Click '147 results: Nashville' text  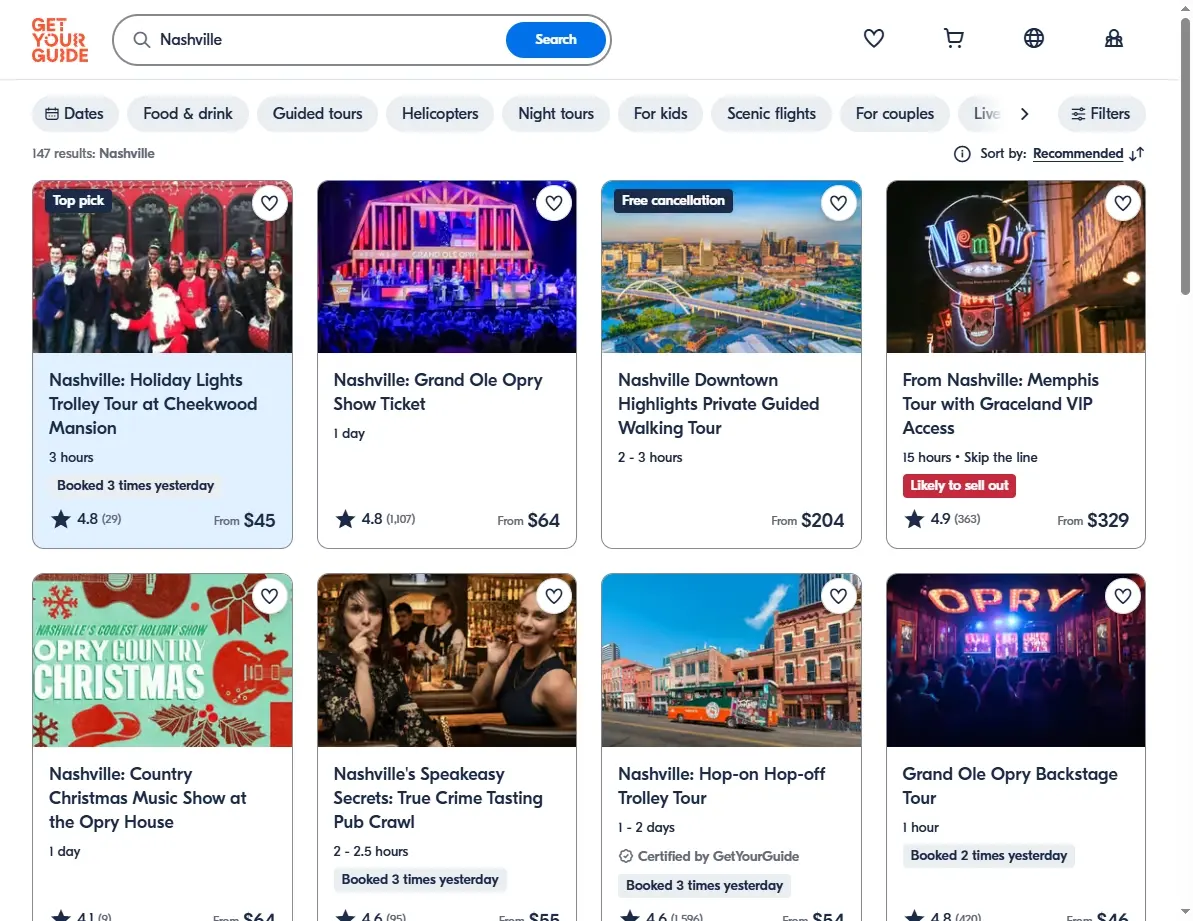pos(93,154)
